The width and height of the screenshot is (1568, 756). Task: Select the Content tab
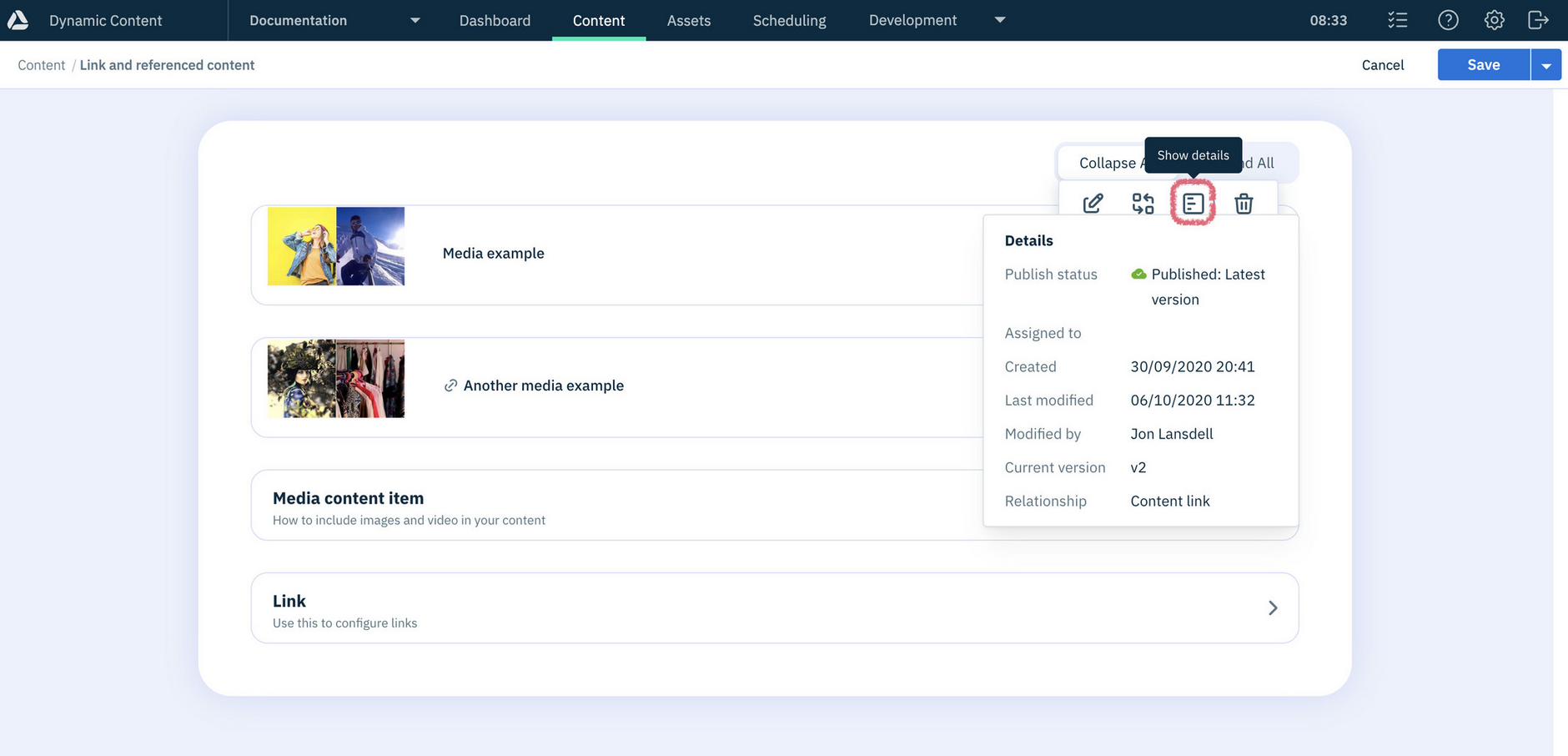tap(599, 20)
